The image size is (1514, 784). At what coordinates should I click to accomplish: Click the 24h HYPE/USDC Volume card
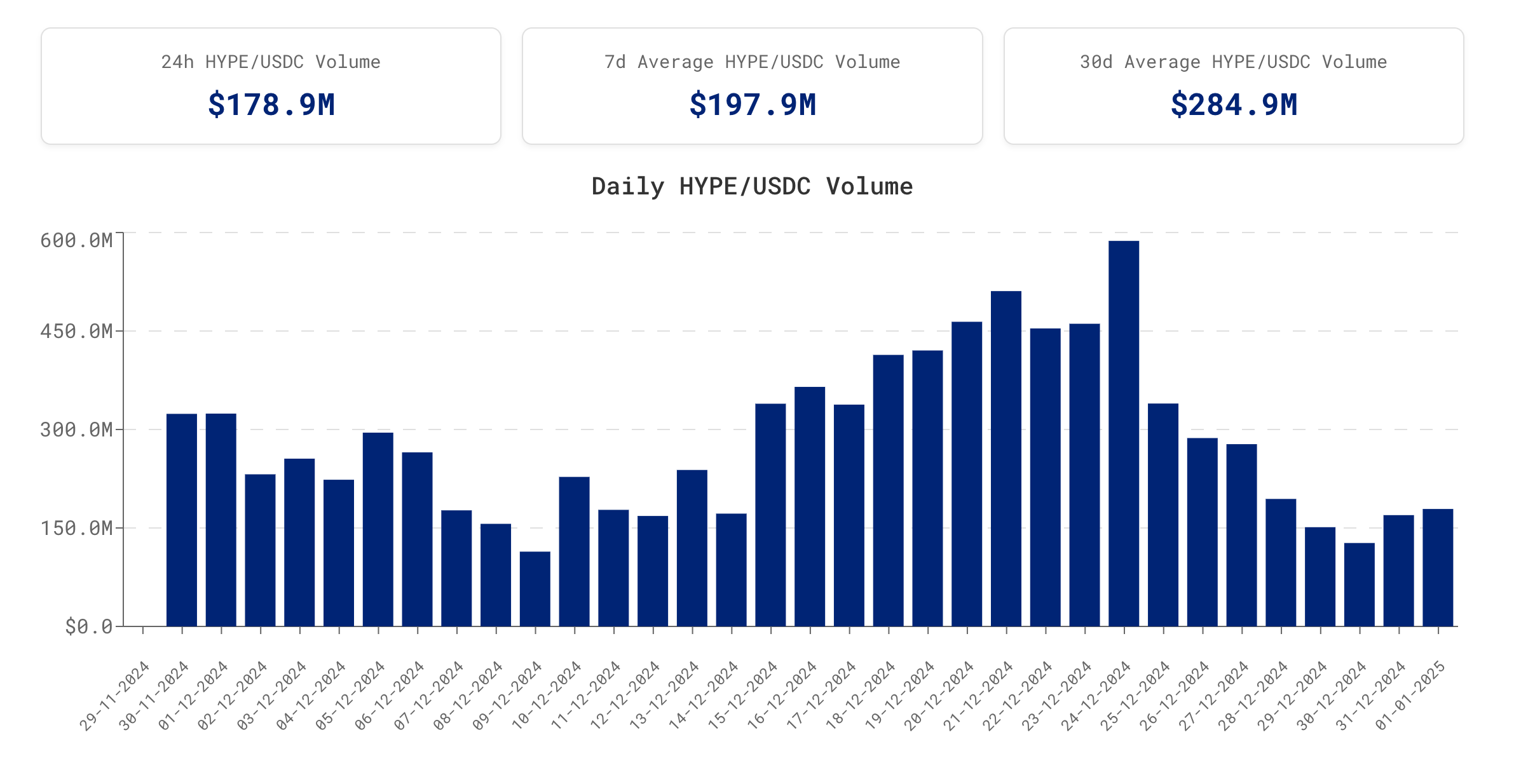271,85
